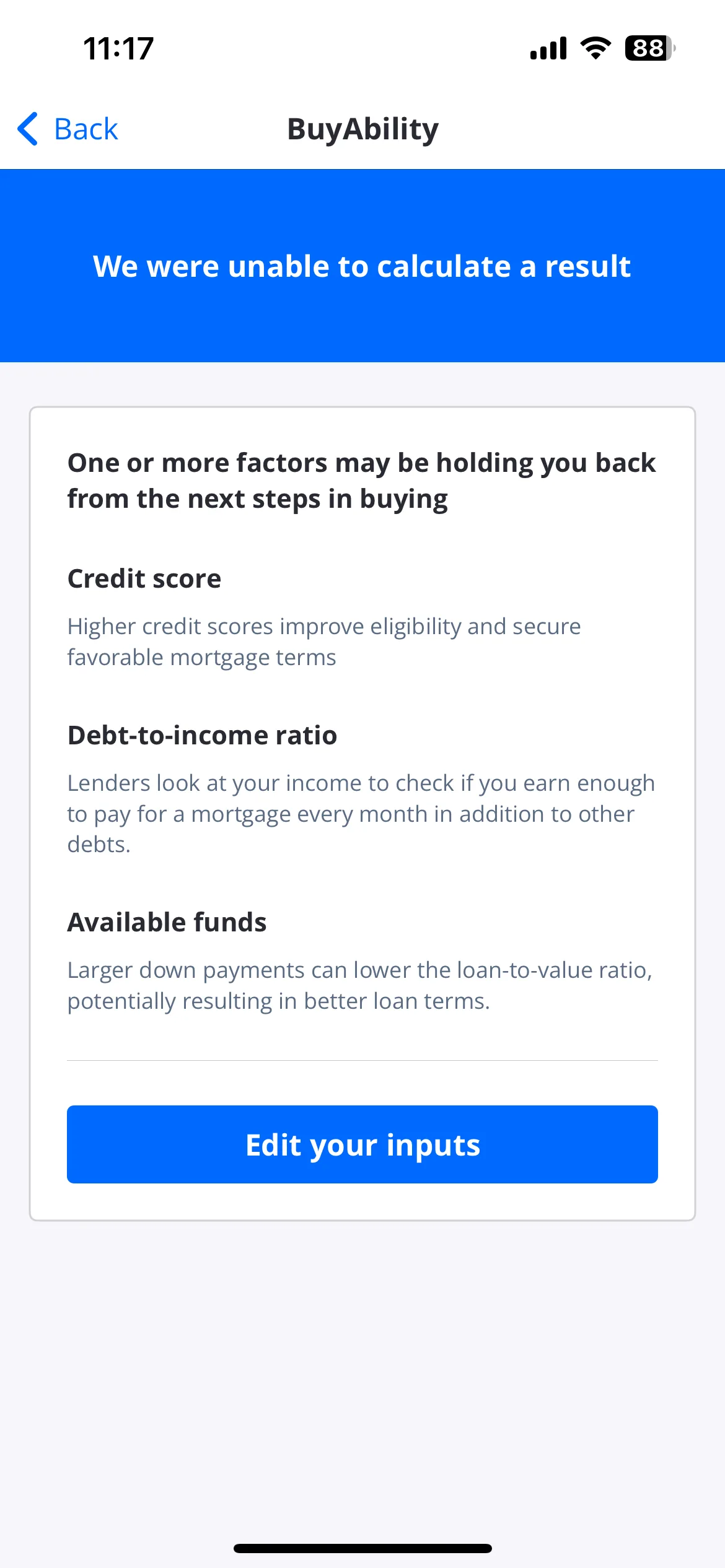Tap the home indicator bar at bottom
Viewport: 725px width, 1568px height.
[x=362, y=1549]
